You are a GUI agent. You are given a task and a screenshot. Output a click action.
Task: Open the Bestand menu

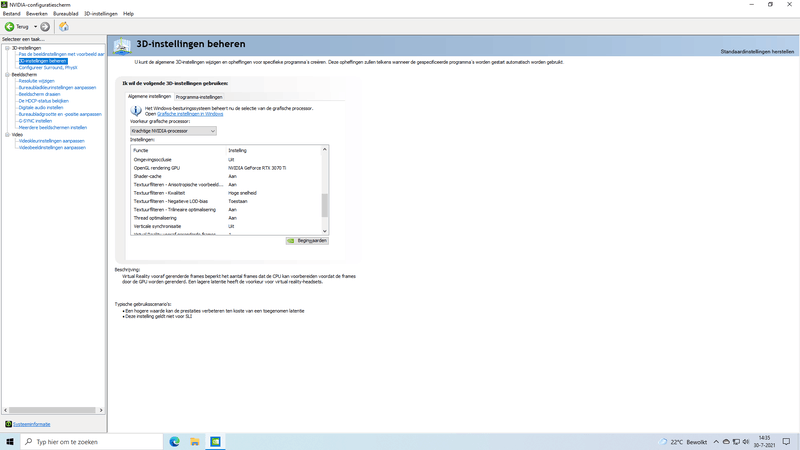[x=11, y=14]
